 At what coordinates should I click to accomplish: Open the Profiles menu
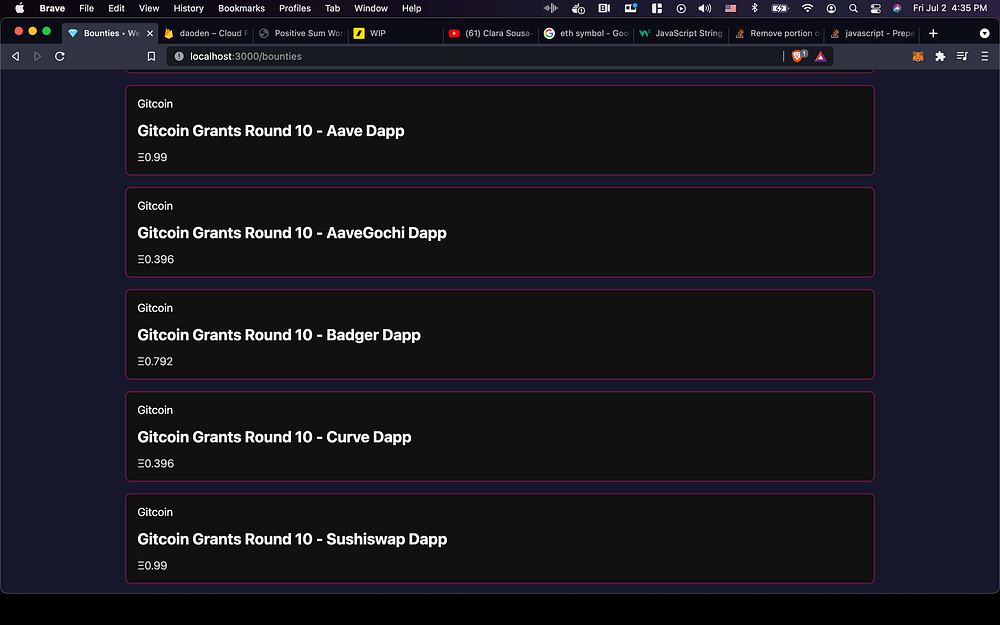coord(295,8)
